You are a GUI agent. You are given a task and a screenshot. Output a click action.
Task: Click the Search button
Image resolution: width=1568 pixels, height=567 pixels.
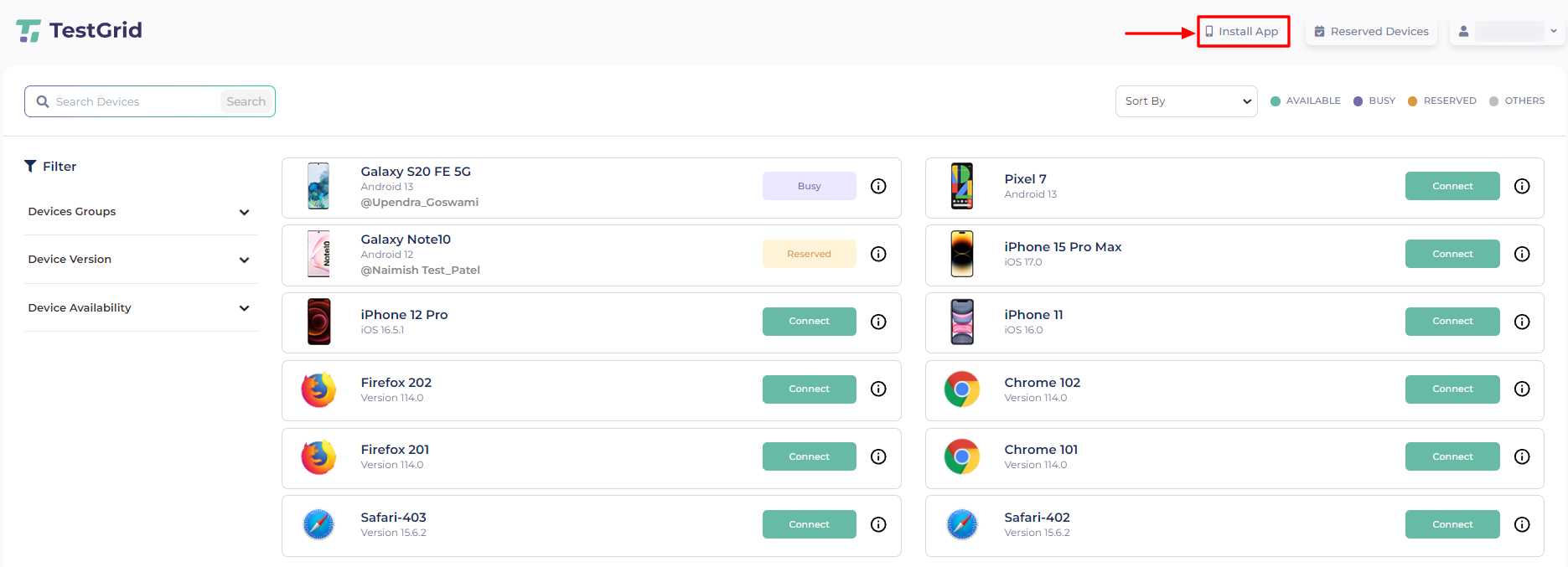click(x=246, y=101)
